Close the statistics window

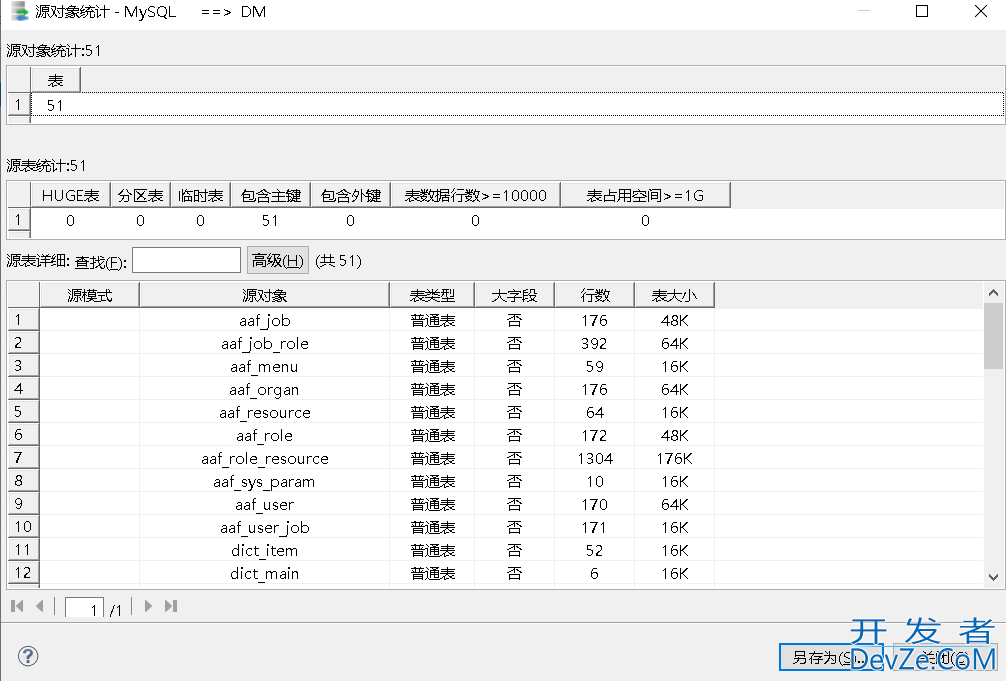click(981, 12)
